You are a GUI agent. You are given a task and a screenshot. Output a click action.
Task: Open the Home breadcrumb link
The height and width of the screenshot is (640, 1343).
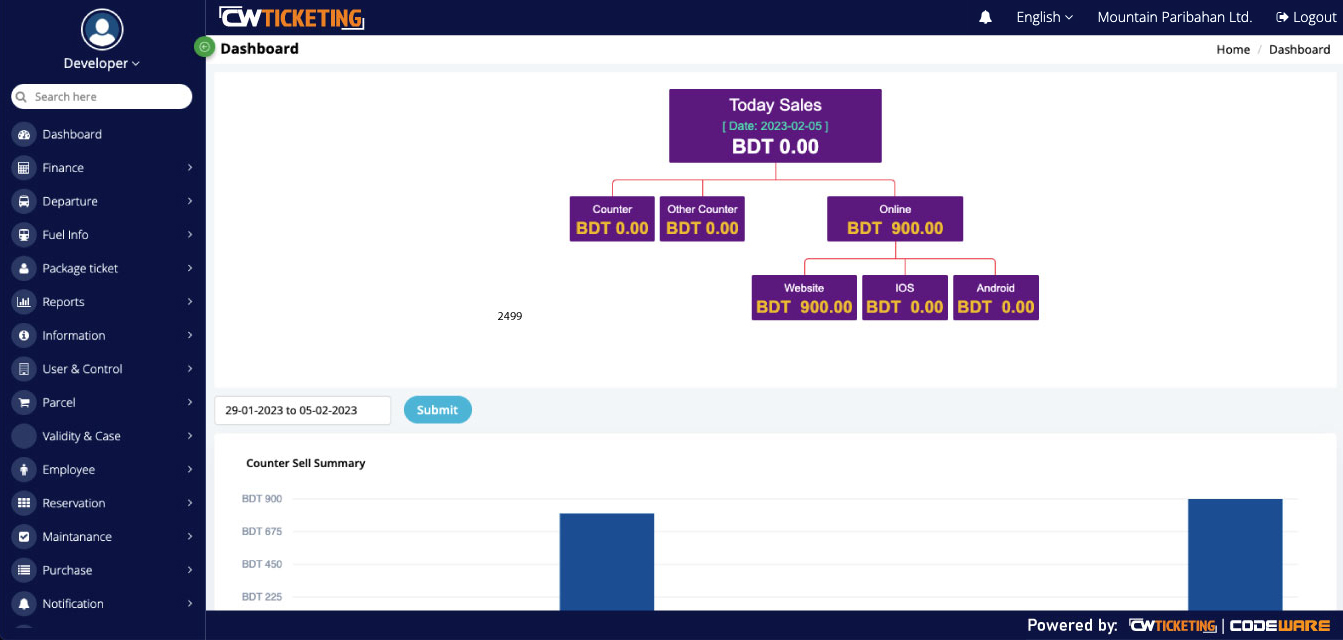pyautogui.click(x=1232, y=49)
